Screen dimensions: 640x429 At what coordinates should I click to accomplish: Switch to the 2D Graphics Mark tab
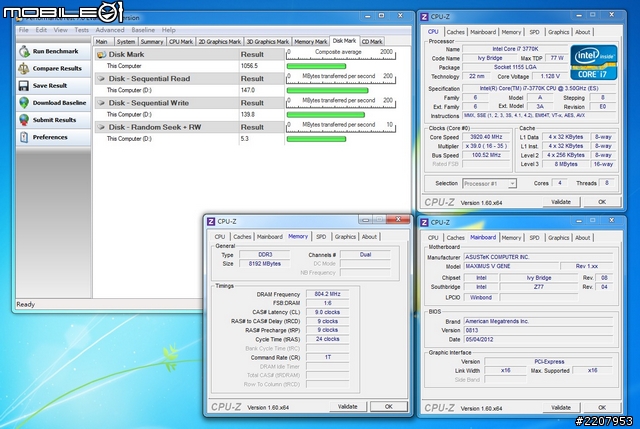(x=220, y=42)
